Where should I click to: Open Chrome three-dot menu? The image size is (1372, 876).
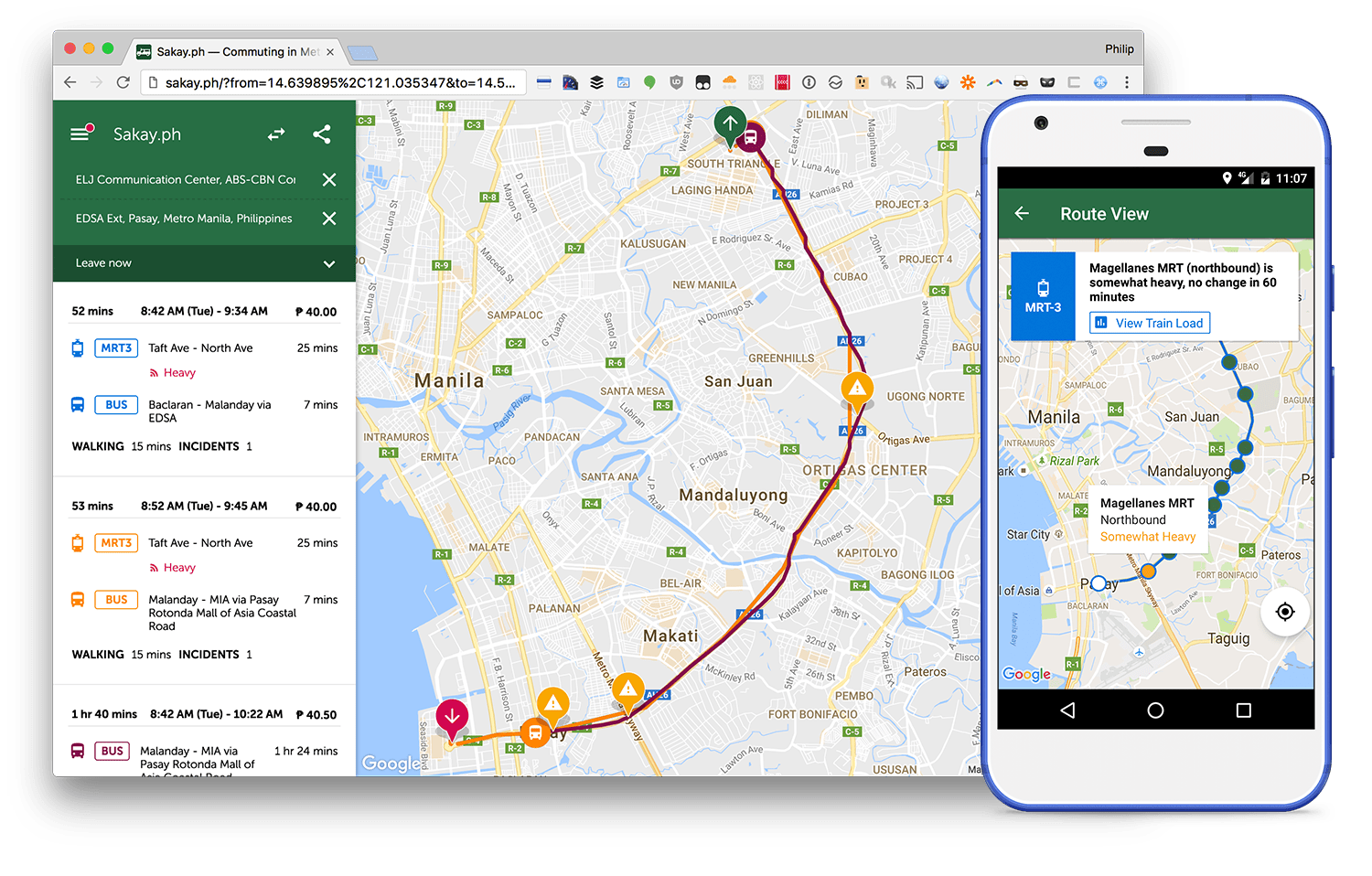tap(1127, 82)
